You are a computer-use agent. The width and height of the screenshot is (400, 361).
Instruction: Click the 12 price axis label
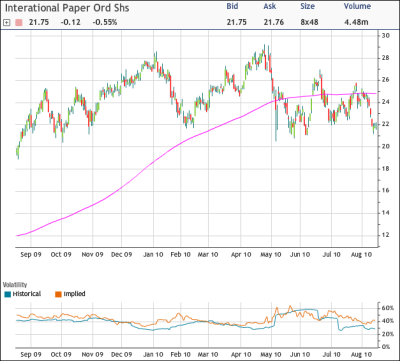click(385, 235)
